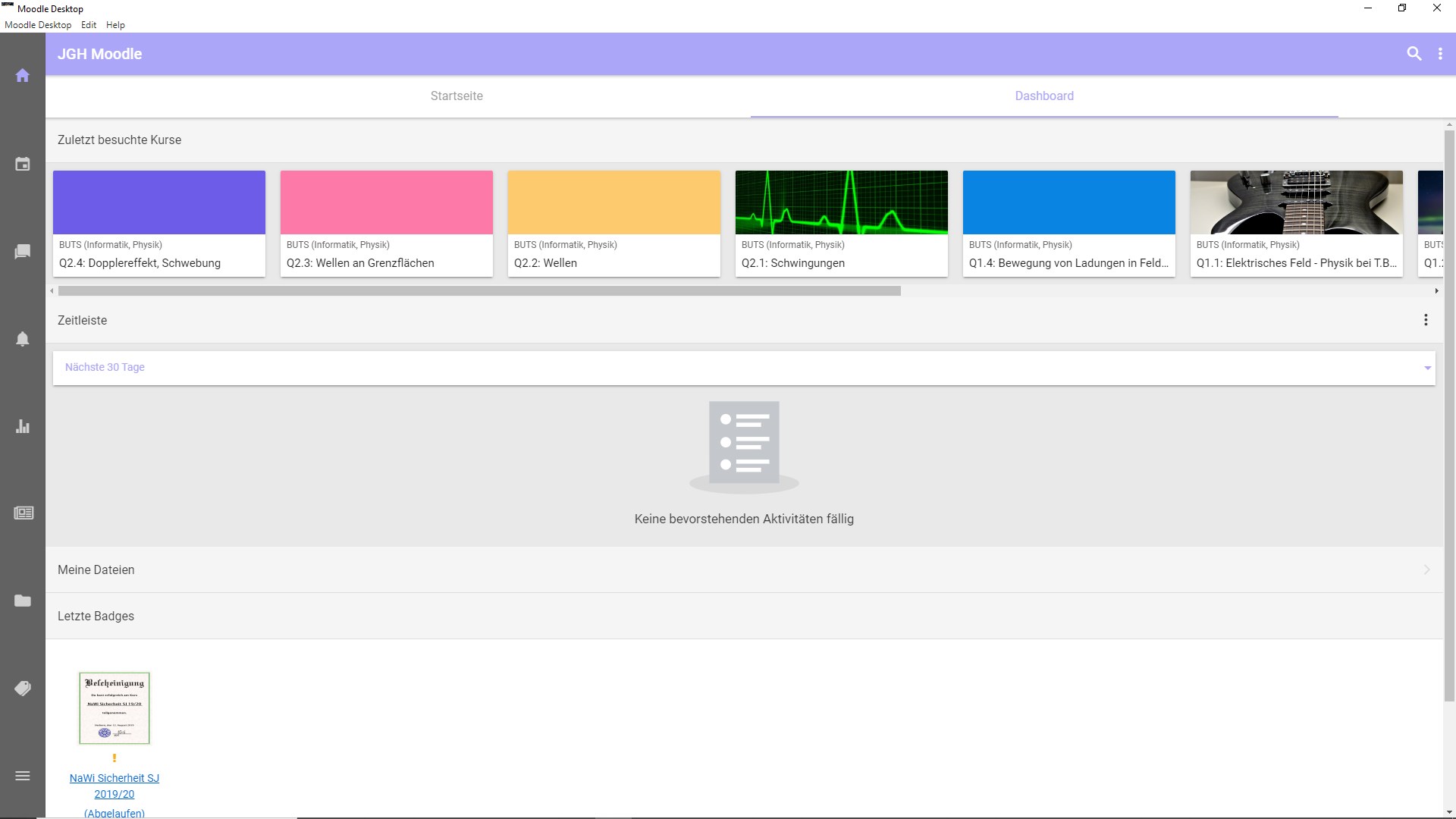This screenshot has height=819, width=1456.
Task: Open grades bar chart icon
Action: click(x=23, y=426)
